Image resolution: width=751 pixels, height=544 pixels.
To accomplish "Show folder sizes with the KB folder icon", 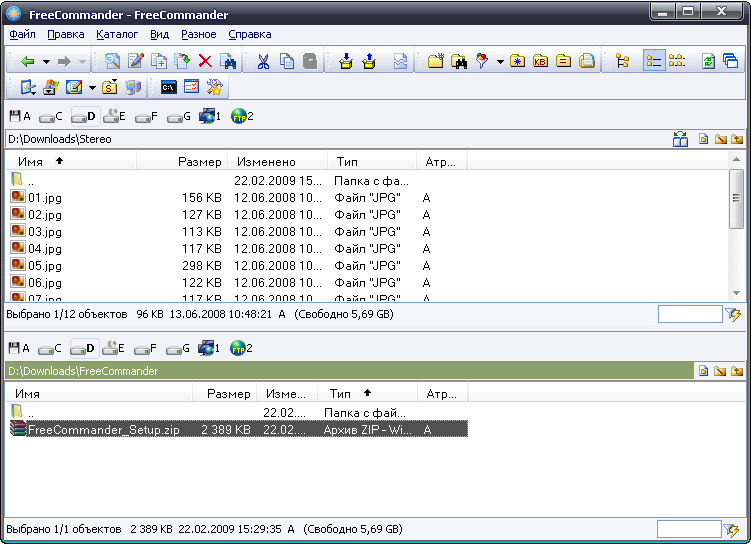I will click(x=540, y=61).
